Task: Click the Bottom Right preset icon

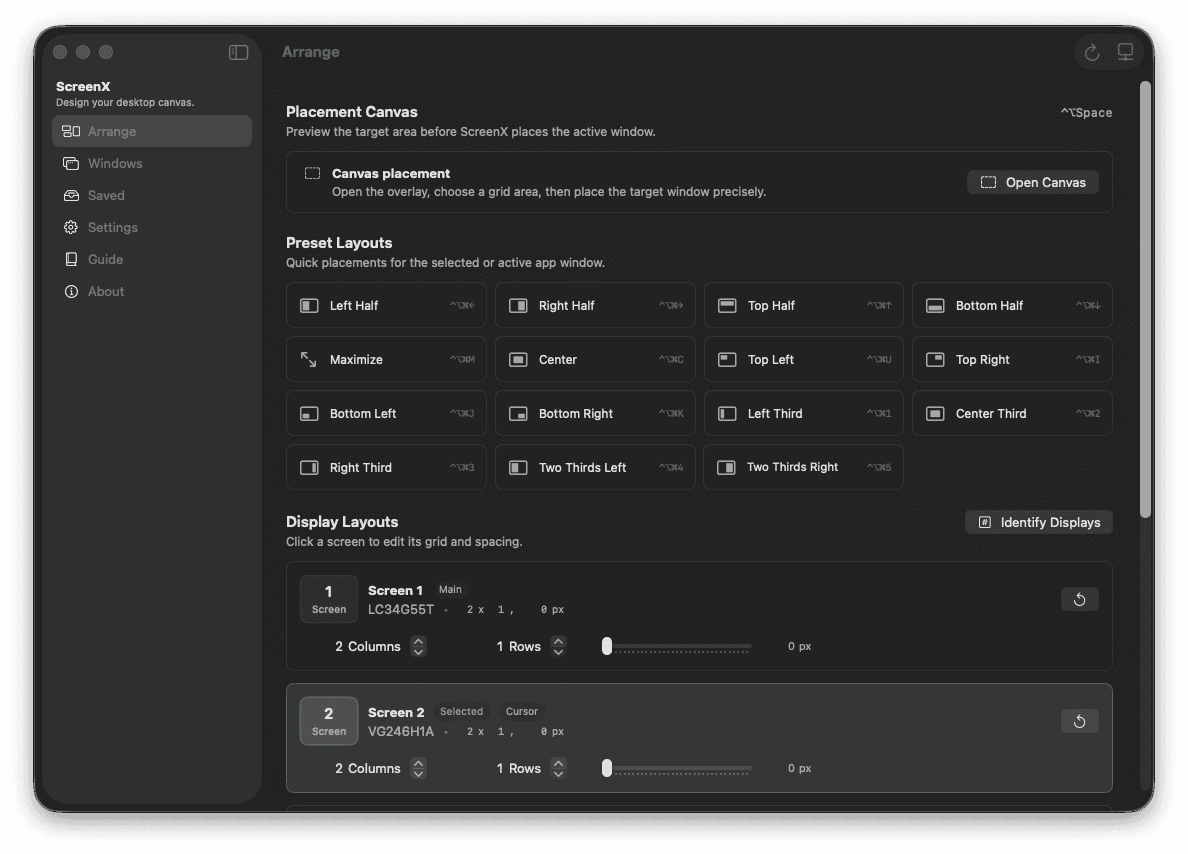Action: [518, 414]
